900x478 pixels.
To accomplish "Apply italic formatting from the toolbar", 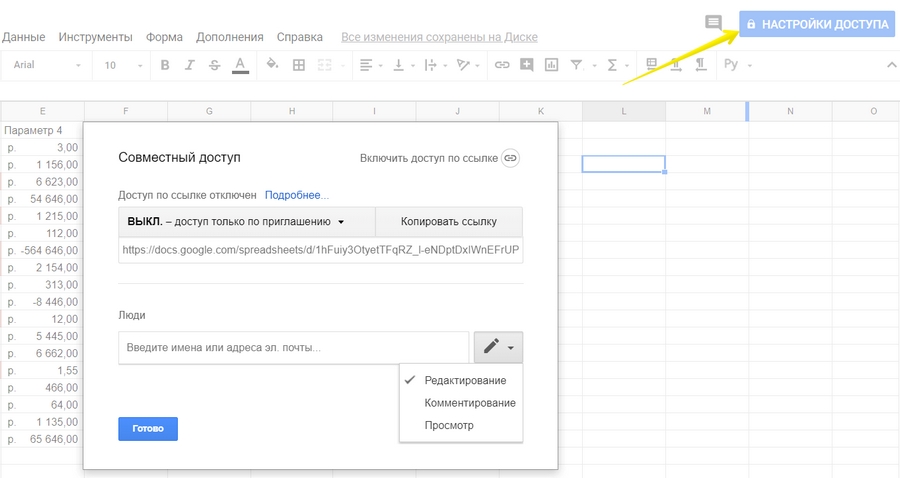I will point(190,65).
